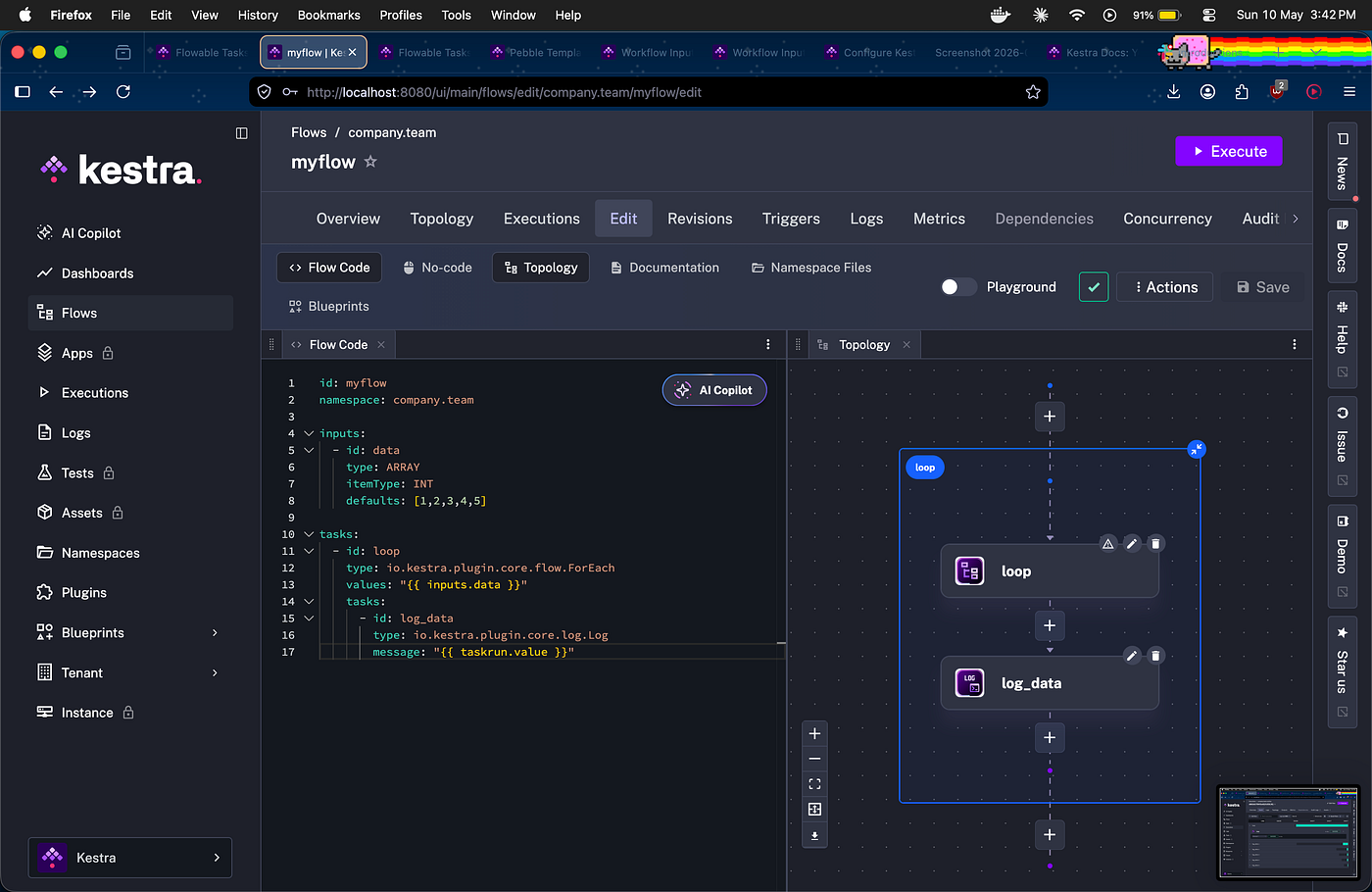
Task: Click the Flows breadcrumb link
Action: pyautogui.click(x=309, y=132)
